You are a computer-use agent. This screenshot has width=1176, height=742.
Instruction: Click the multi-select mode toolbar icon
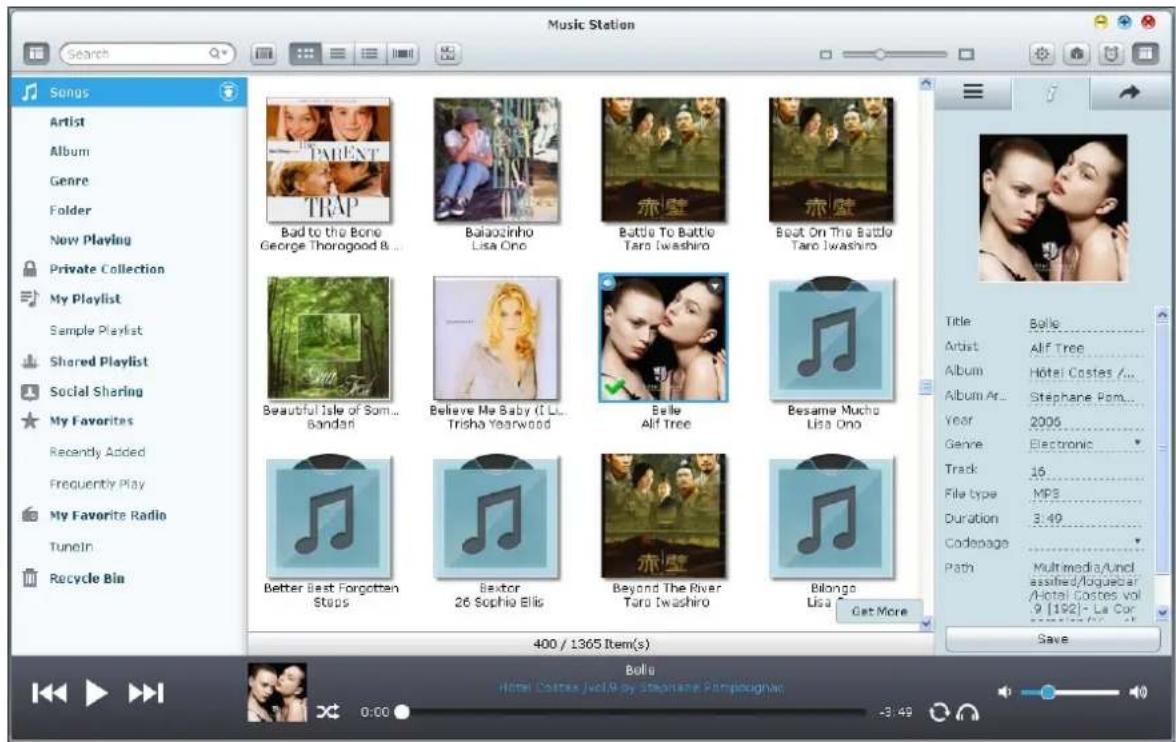(448, 53)
